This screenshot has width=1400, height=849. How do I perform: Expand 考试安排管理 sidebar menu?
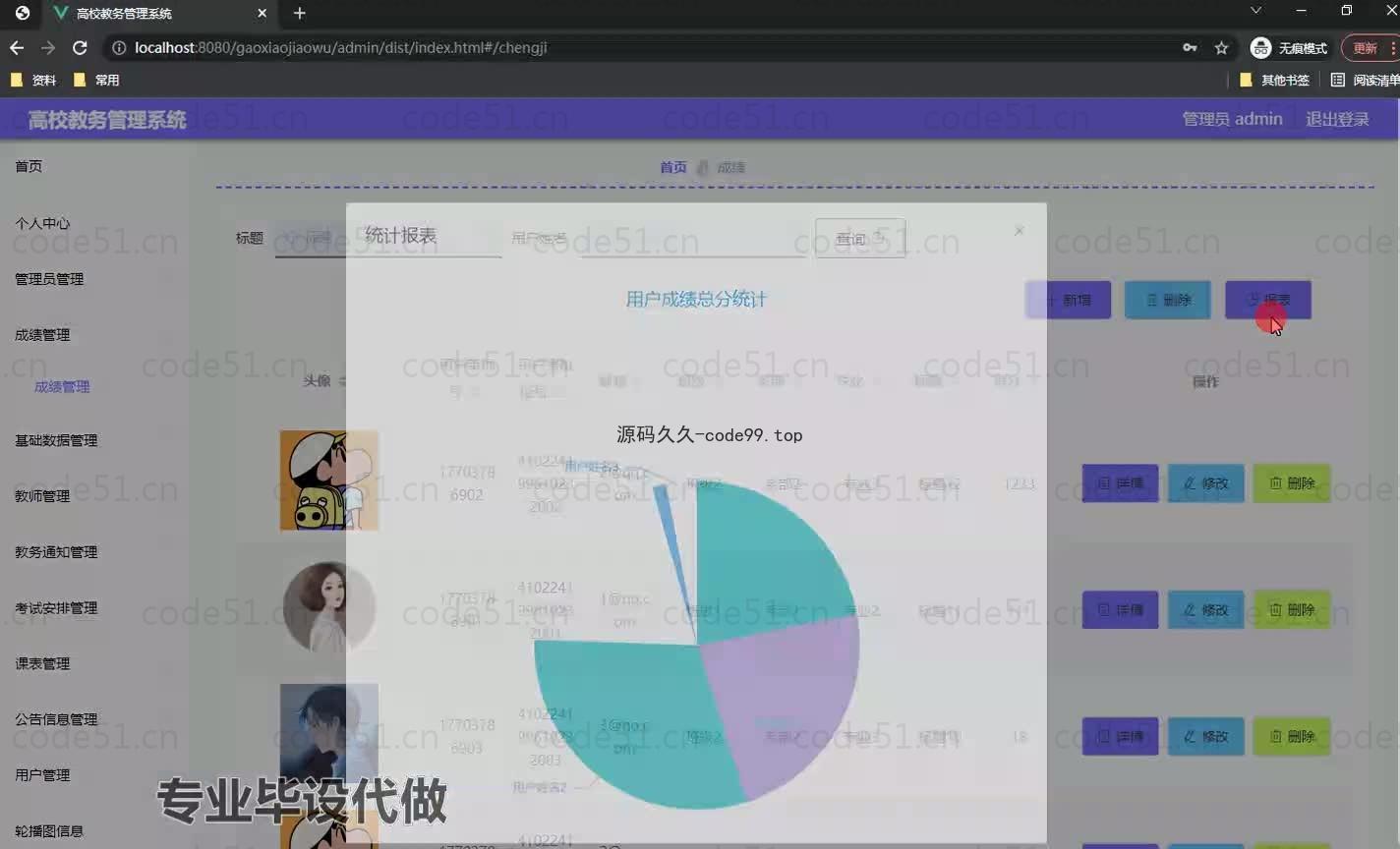coord(56,608)
